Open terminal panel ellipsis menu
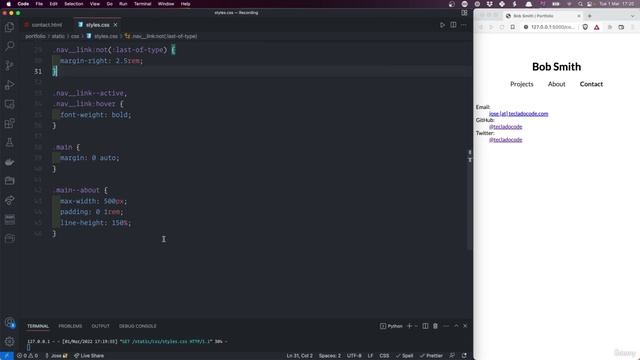Screen dimensions: 640x360 tap(446, 326)
